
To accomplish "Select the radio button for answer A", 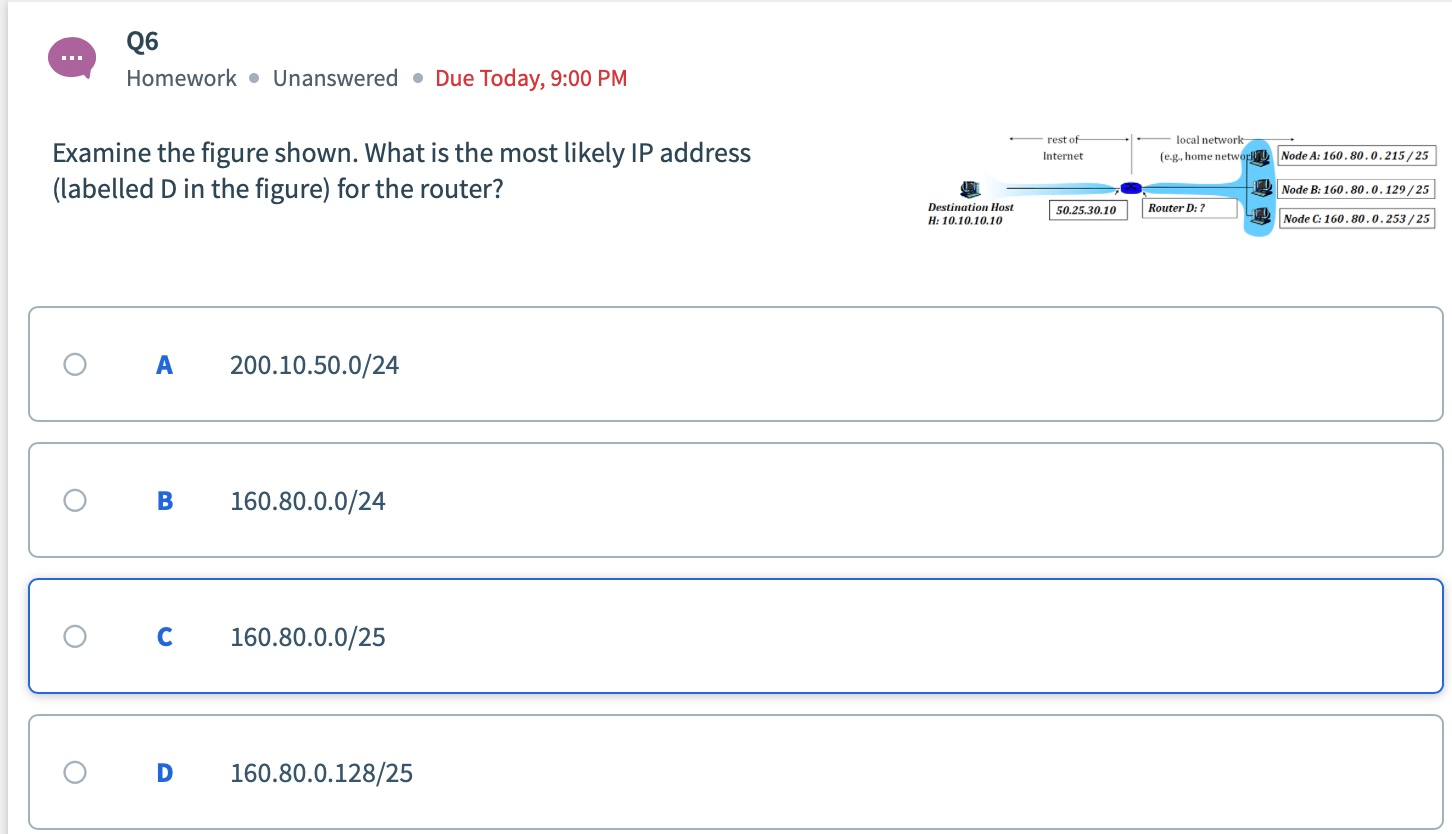I will tap(74, 363).
